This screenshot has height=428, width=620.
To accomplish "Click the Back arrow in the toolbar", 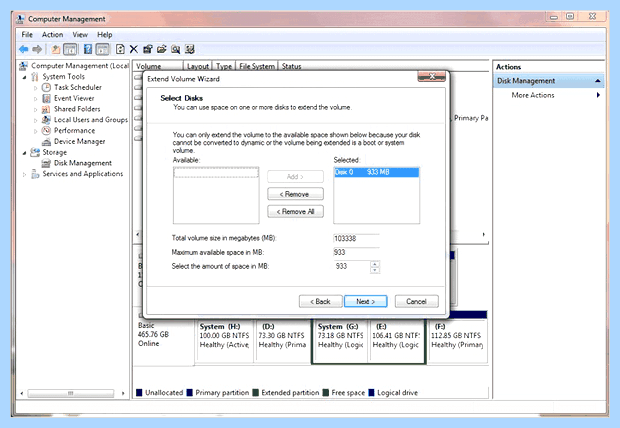I will (x=24, y=49).
